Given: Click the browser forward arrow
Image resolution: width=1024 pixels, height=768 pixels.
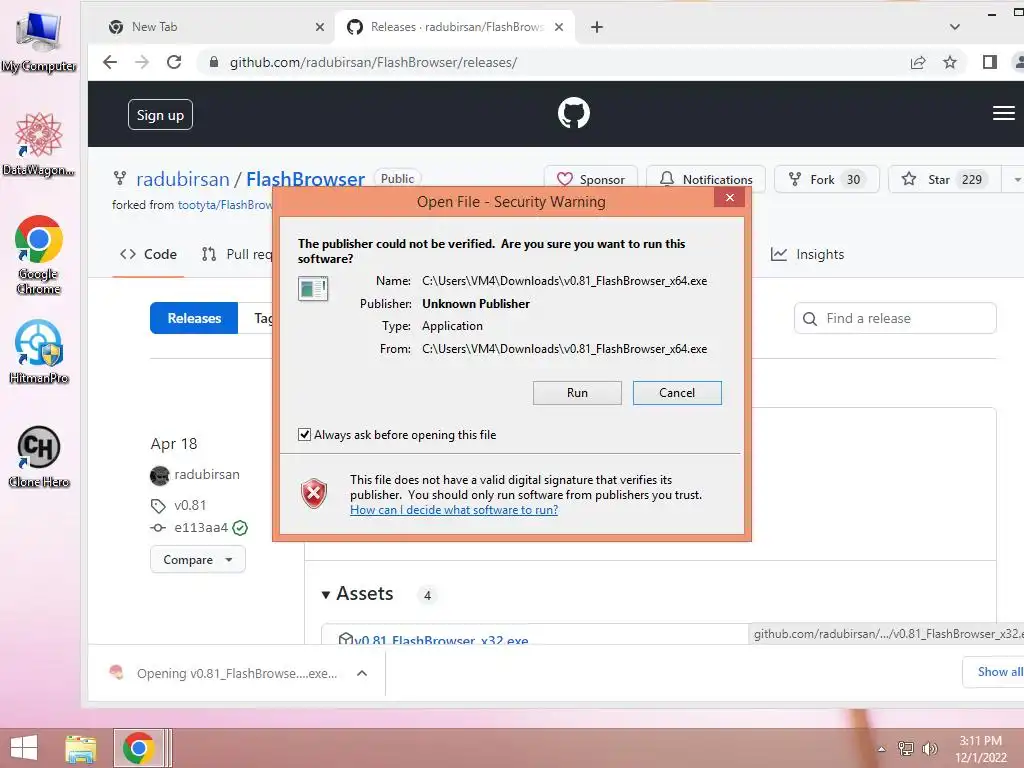Looking at the screenshot, I should tap(142, 62).
